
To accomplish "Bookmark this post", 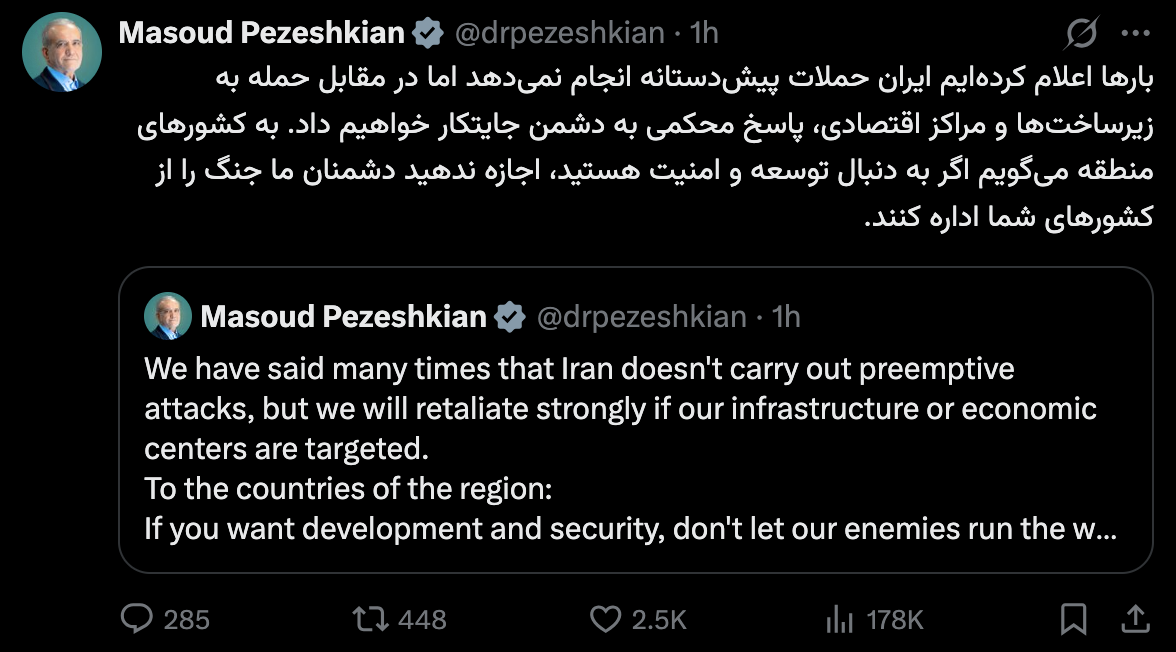I will tap(1073, 620).
